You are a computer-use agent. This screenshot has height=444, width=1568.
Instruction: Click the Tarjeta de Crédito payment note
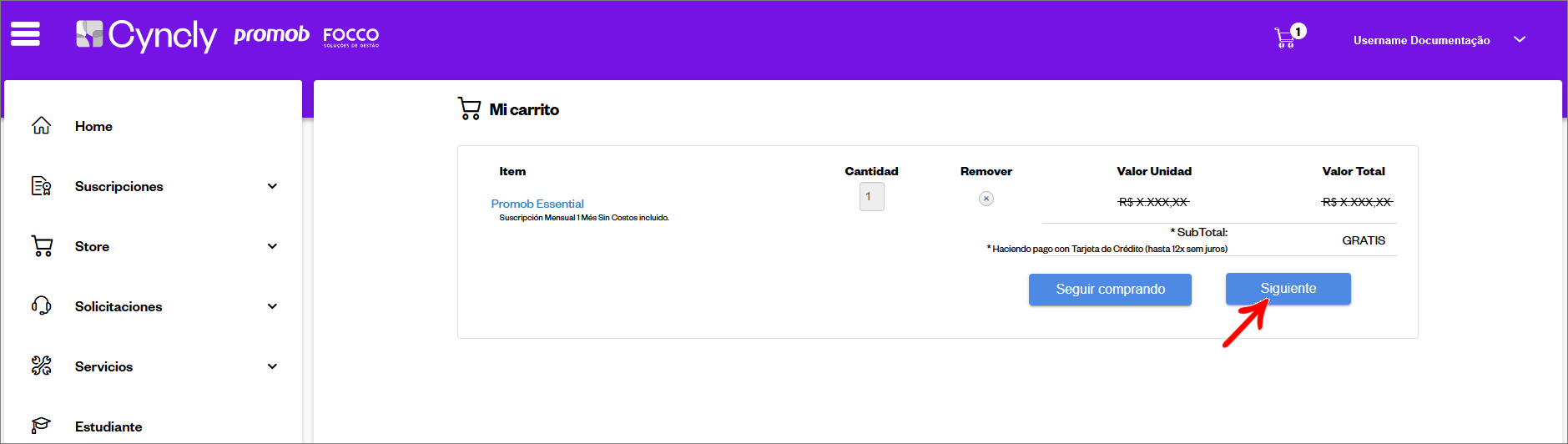click(x=1107, y=249)
